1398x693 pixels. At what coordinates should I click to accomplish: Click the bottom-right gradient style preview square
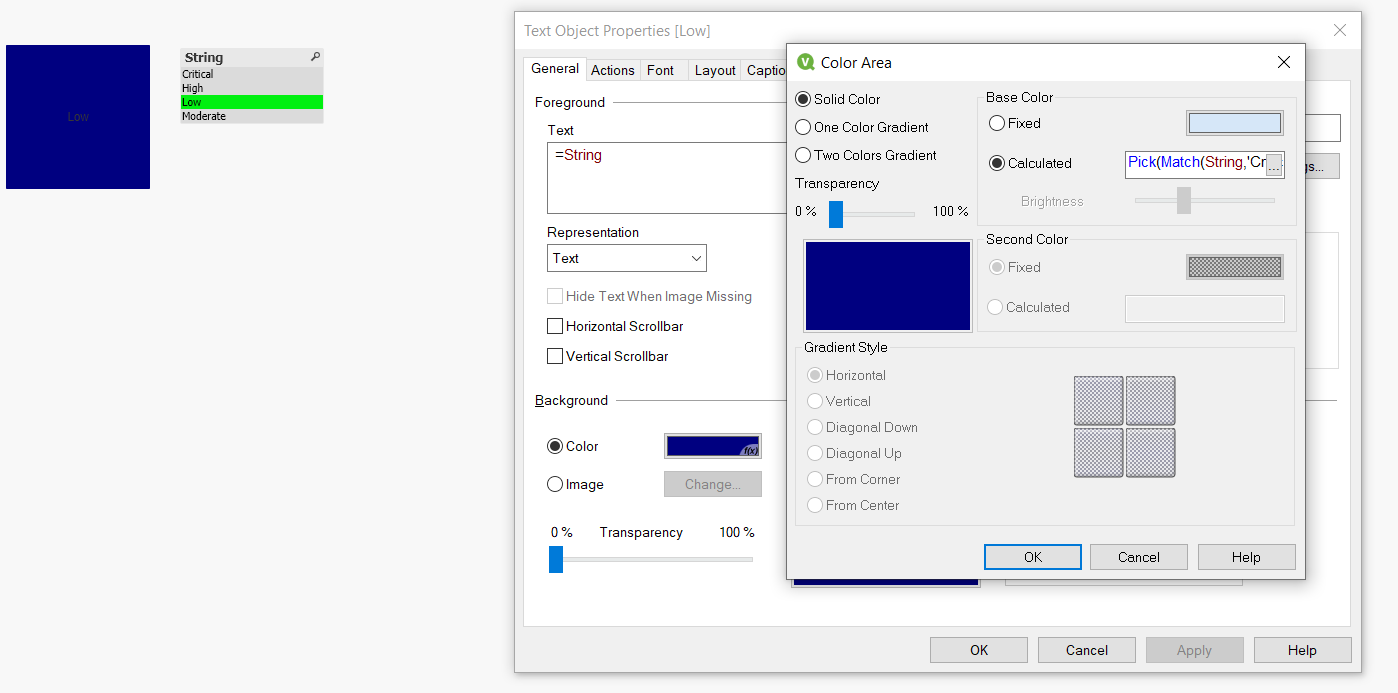coord(1150,452)
